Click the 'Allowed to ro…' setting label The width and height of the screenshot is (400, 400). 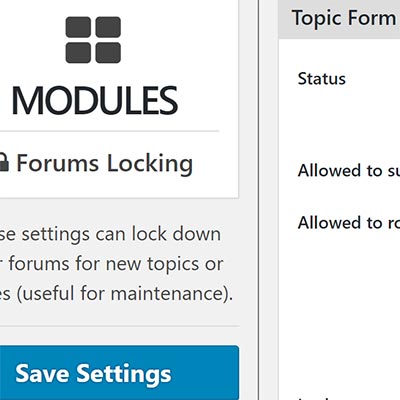(x=349, y=223)
